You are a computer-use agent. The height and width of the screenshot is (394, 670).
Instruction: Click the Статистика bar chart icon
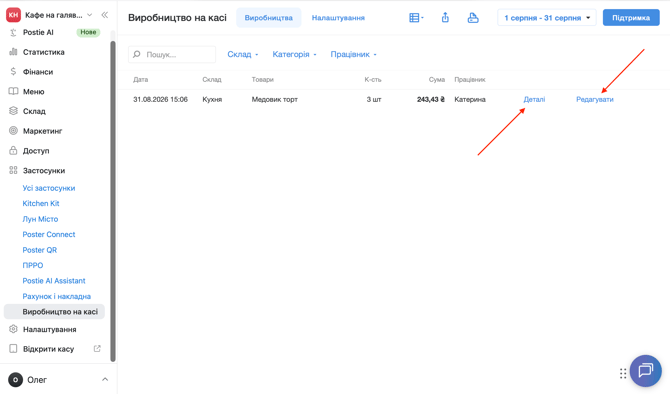pos(13,52)
